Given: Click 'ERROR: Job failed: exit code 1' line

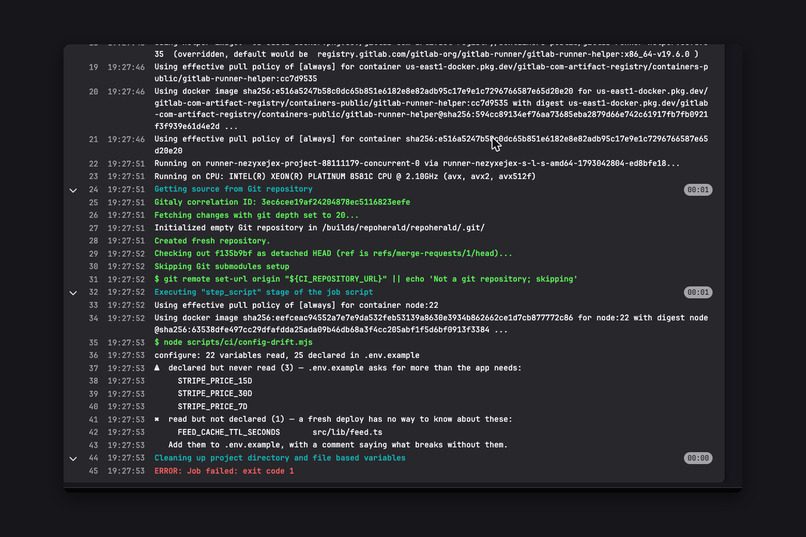Looking at the screenshot, I should coord(224,471).
